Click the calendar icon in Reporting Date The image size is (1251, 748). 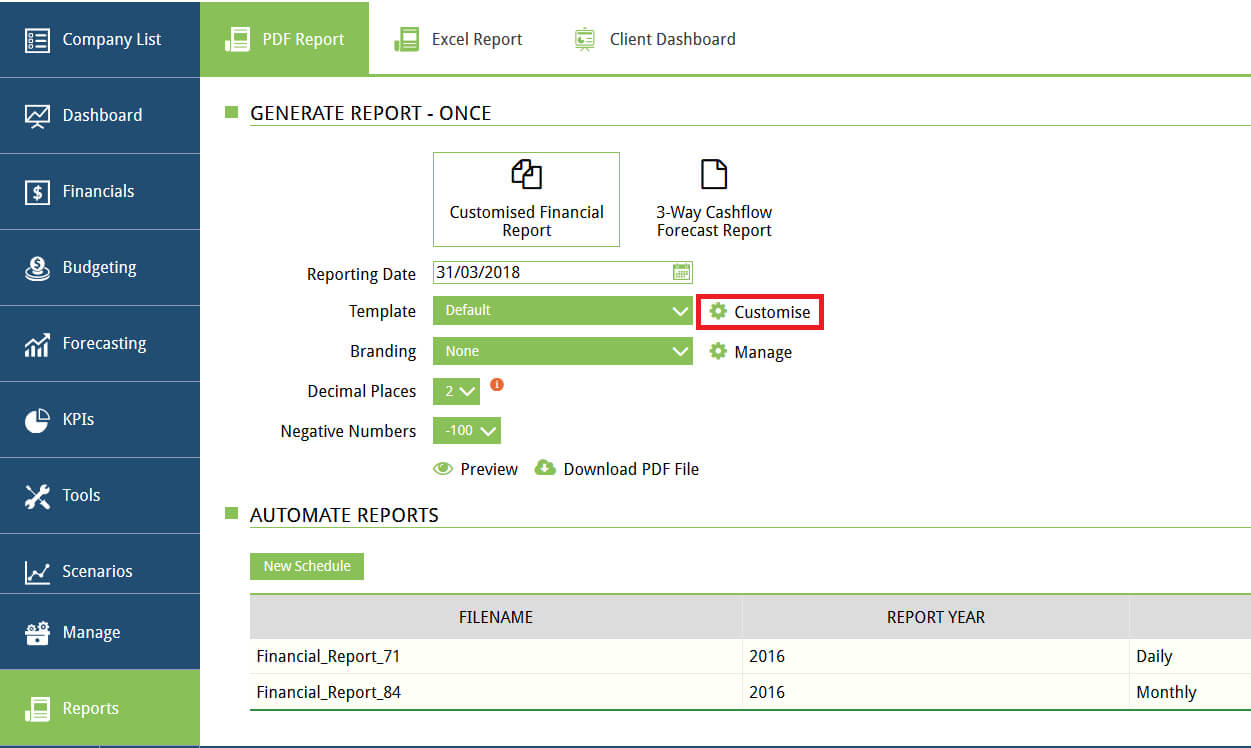click(x=681, y=272)
